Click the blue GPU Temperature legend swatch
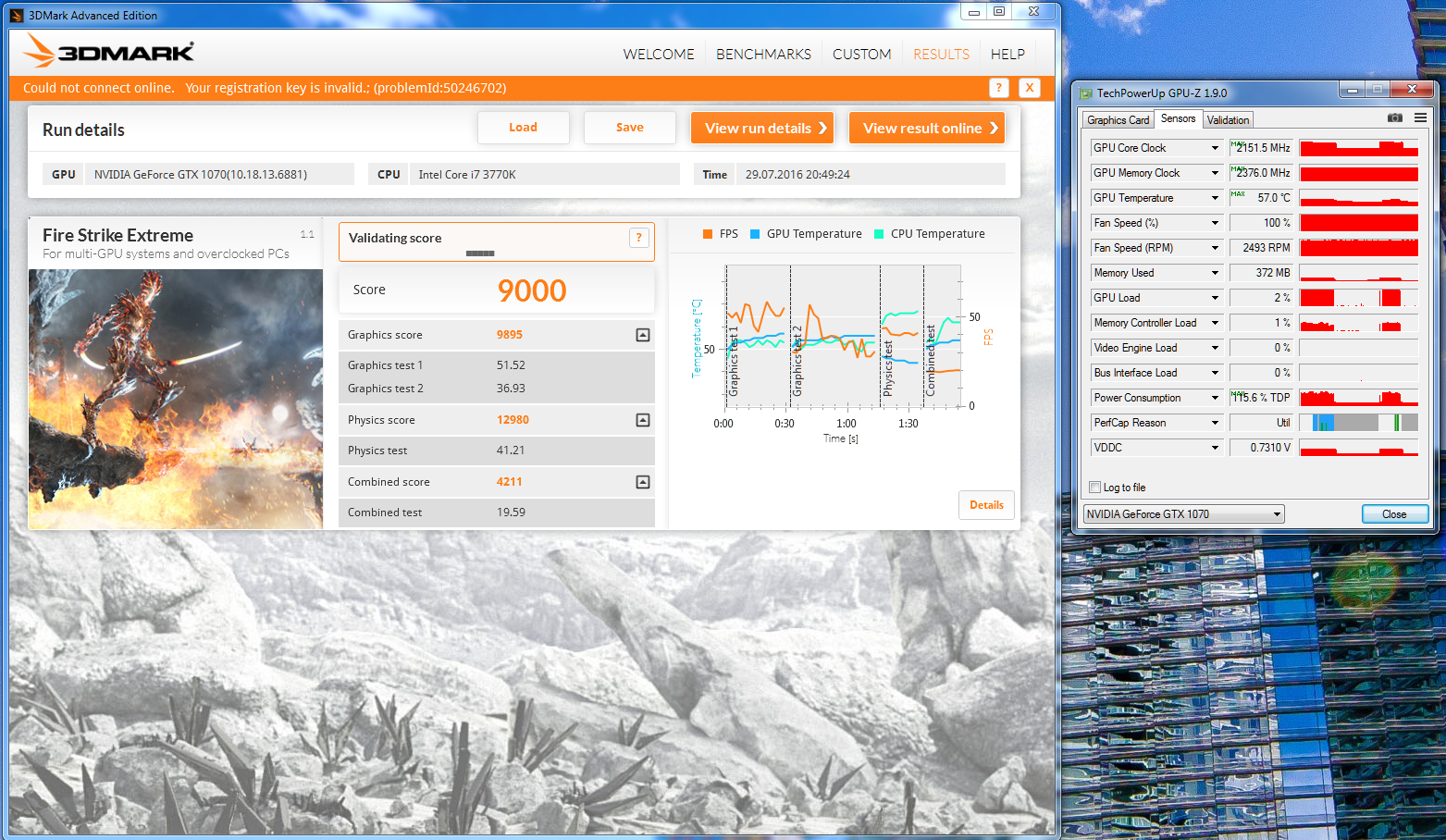The width and height of the screenshot is (1446, 840). tap(755, 234)
